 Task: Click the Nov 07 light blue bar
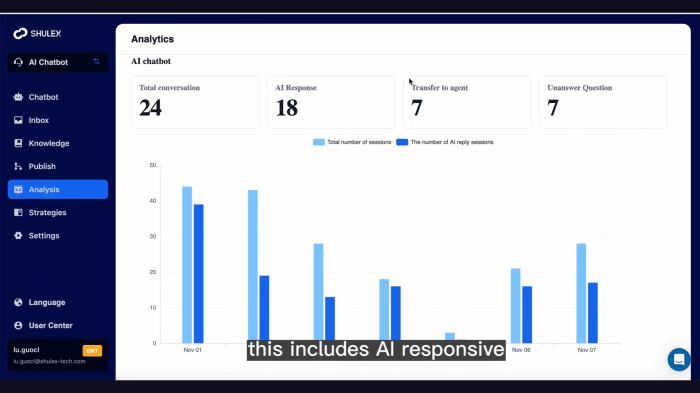[581, 293]
